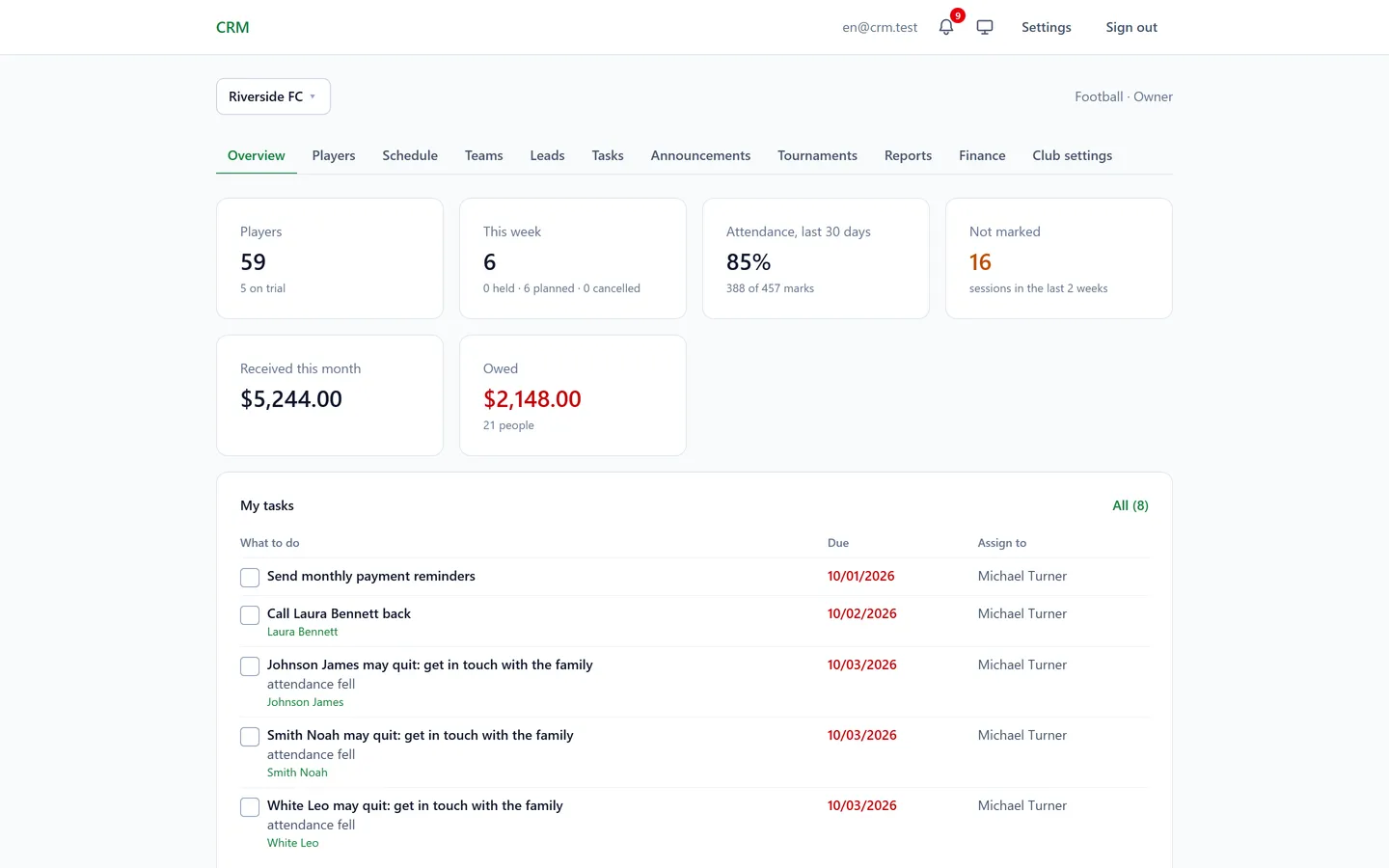Open the notifications bell icon
Viewport: 1389px width, 868px height.
point(946,27)
